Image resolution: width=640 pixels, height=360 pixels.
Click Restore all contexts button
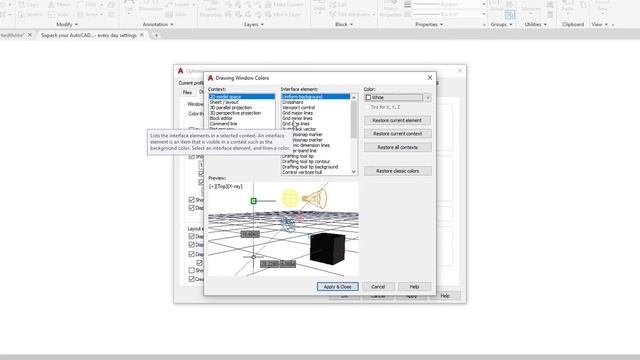click(397, 147)
